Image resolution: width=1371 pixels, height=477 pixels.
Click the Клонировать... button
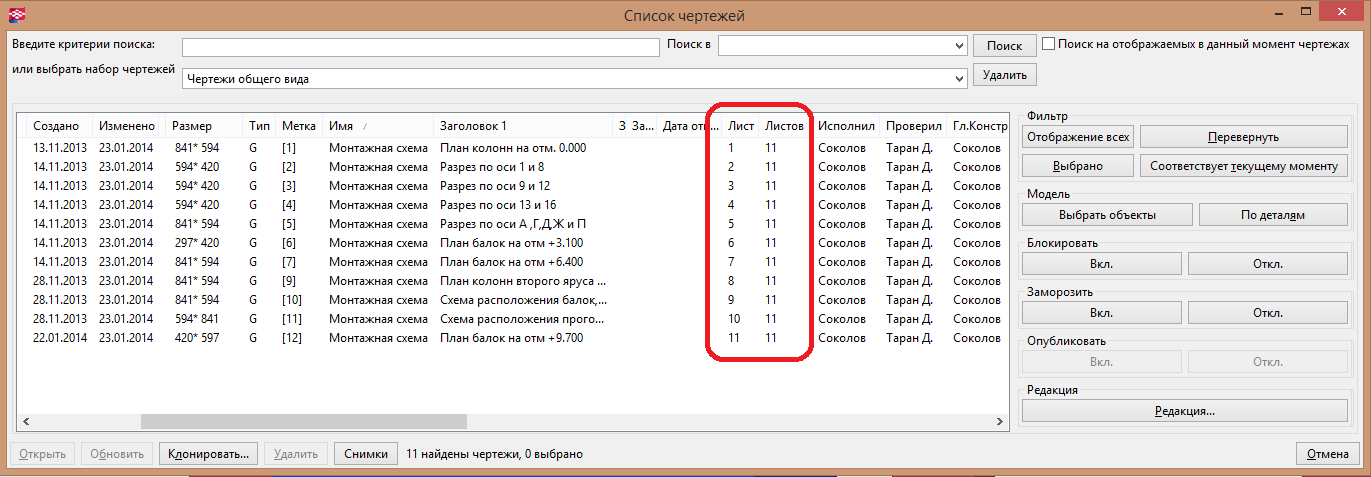click(209, 453)
